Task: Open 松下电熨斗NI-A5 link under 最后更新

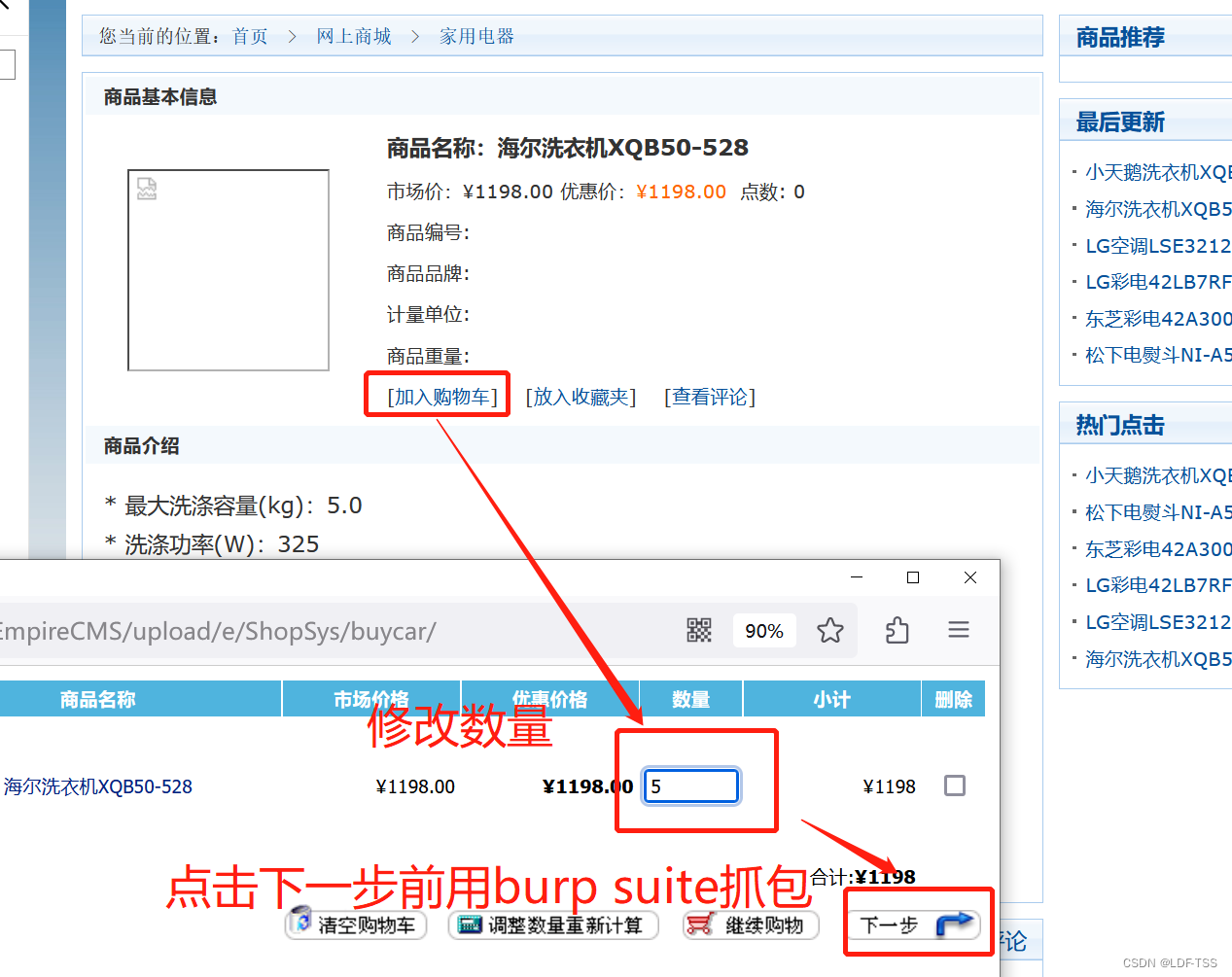Action: tap(1158, 355)
